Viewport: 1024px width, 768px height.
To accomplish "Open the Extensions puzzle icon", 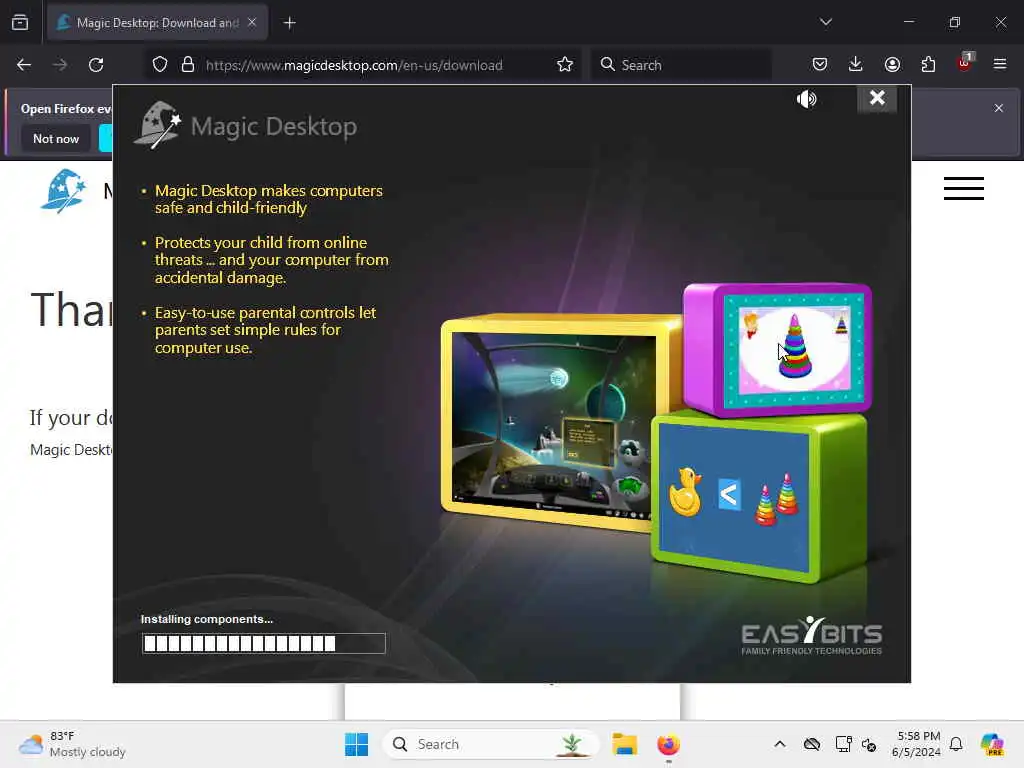I will (x=928, y=65).
